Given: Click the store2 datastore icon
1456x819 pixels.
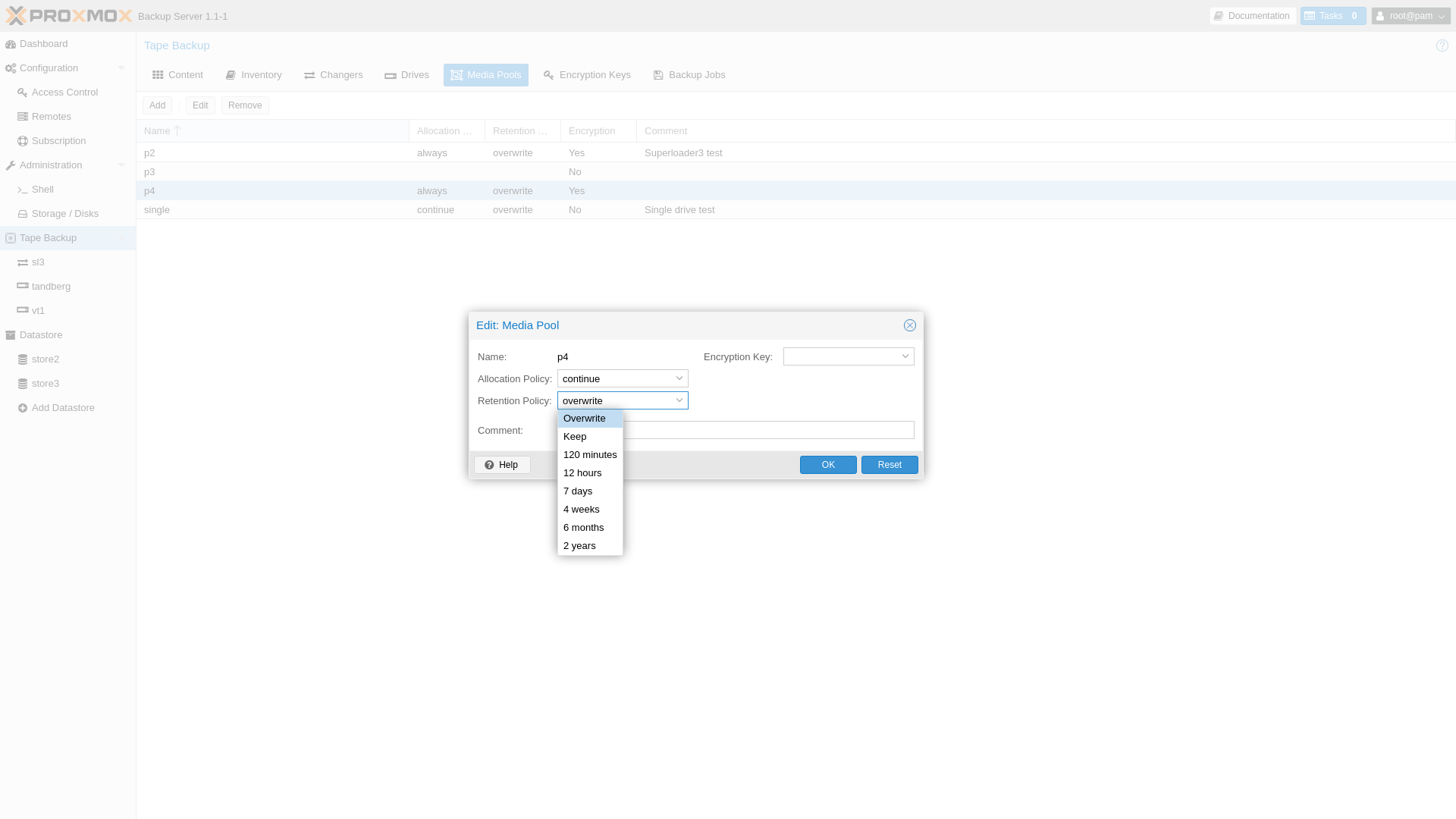Looking at the screenshot, I should (23, 359).
